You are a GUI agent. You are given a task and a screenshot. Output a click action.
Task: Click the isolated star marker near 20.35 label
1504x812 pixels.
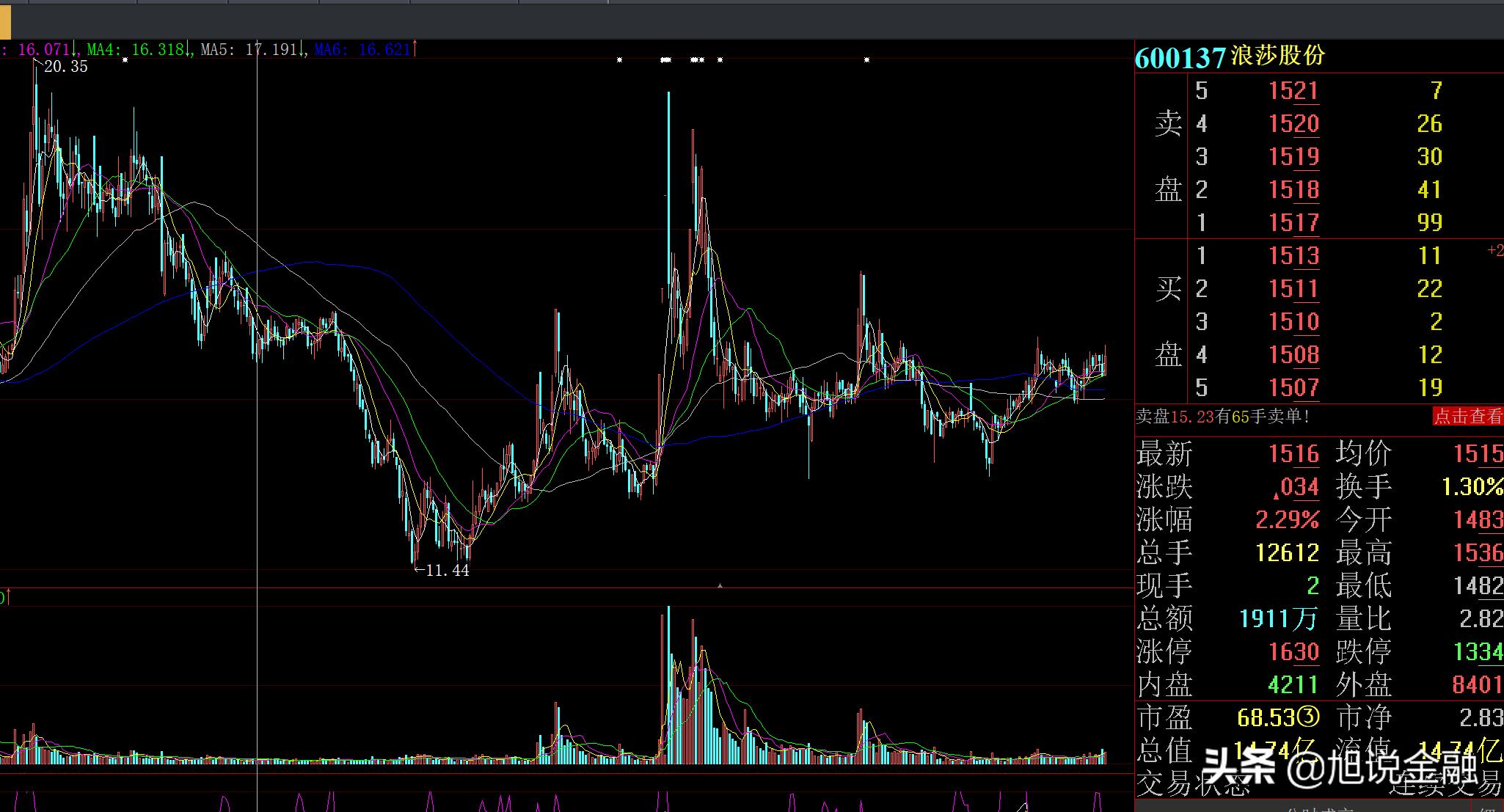point(125,60)
